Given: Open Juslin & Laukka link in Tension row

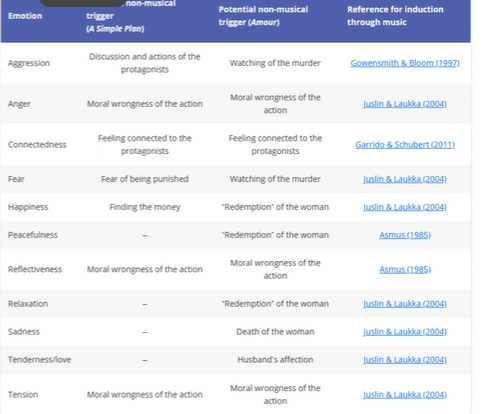Looking at the screenshot, I should [405, 395].
